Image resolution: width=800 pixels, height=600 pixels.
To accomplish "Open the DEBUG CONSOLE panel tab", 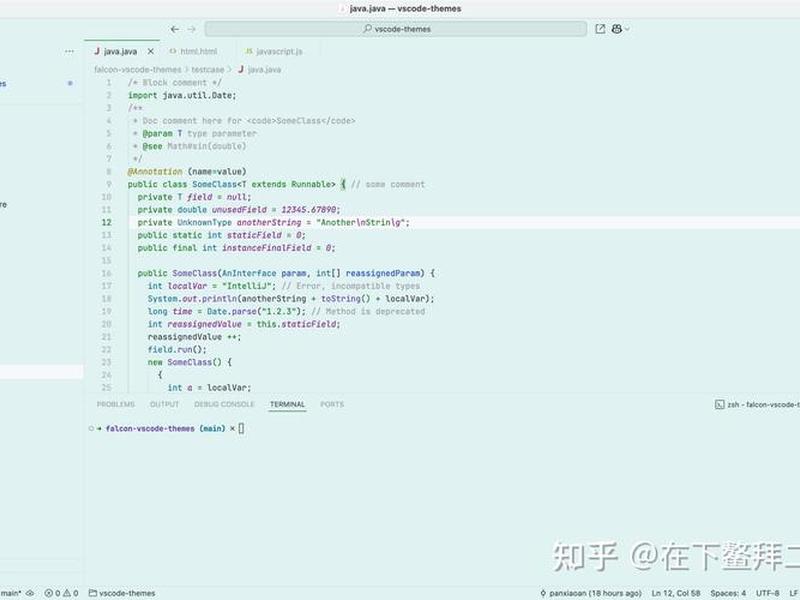I will [224, 404].
